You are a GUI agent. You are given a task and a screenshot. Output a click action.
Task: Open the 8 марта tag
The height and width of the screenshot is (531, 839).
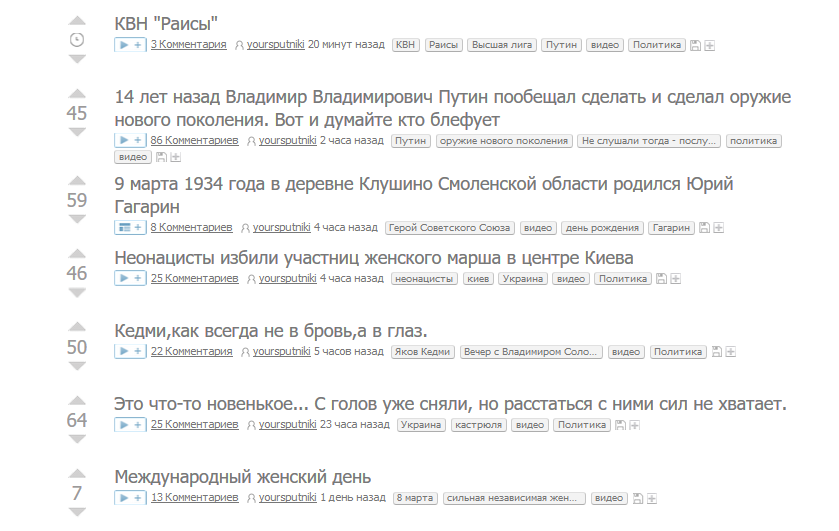pos(414,498)
